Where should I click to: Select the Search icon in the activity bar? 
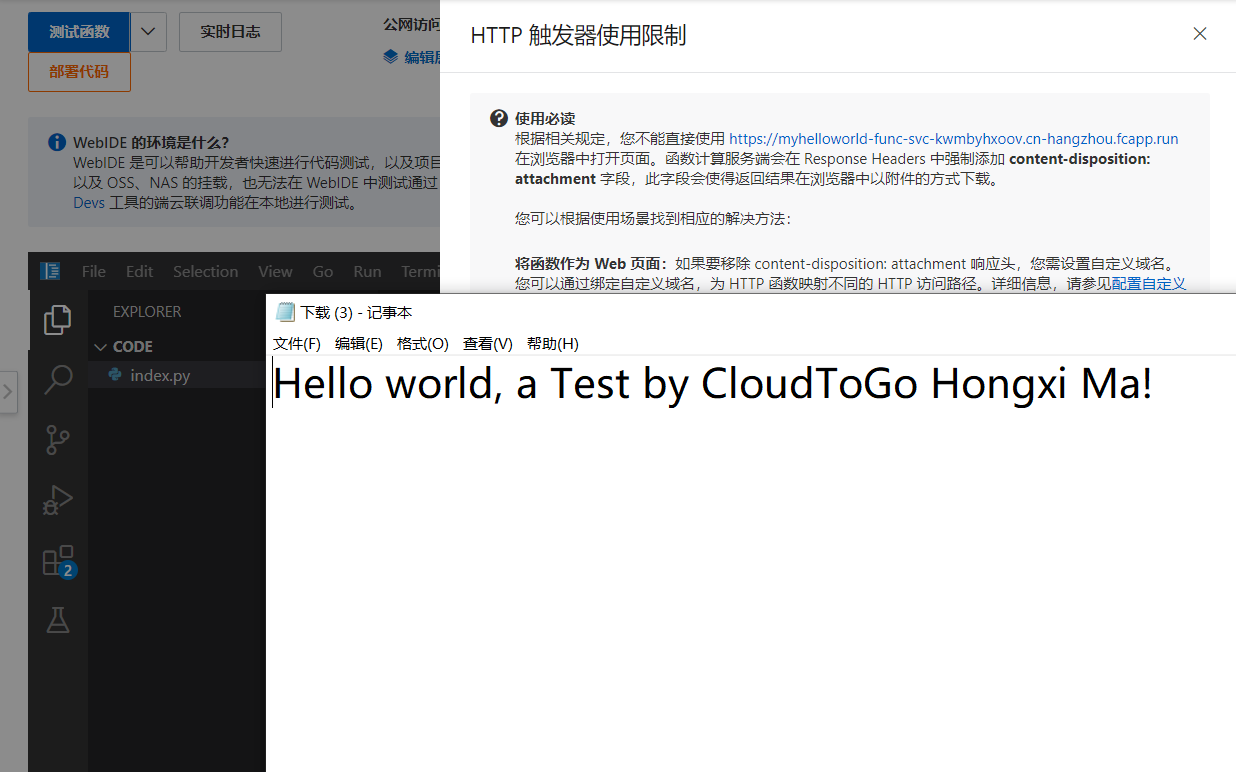point(57,379)
